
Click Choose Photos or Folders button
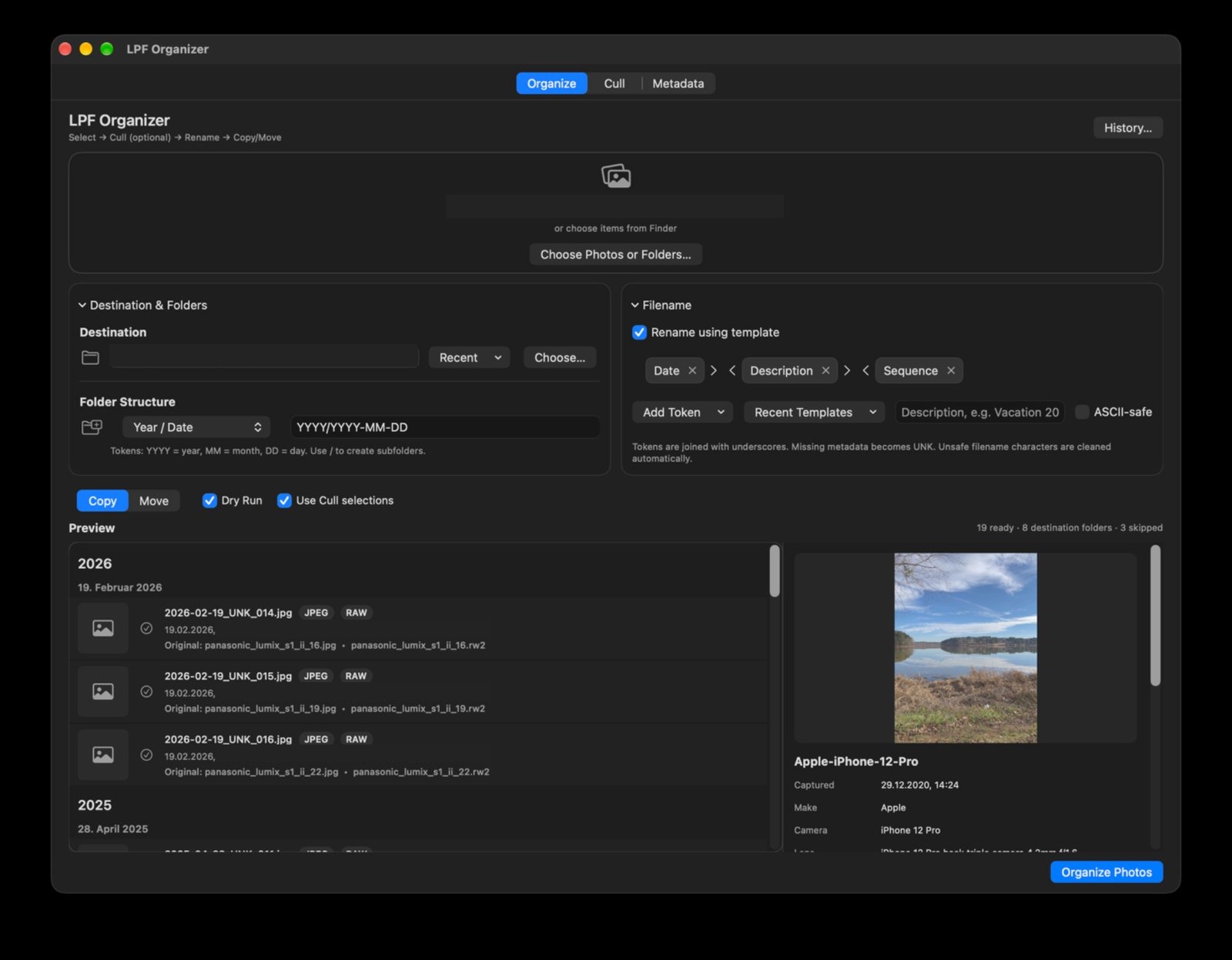616,254
